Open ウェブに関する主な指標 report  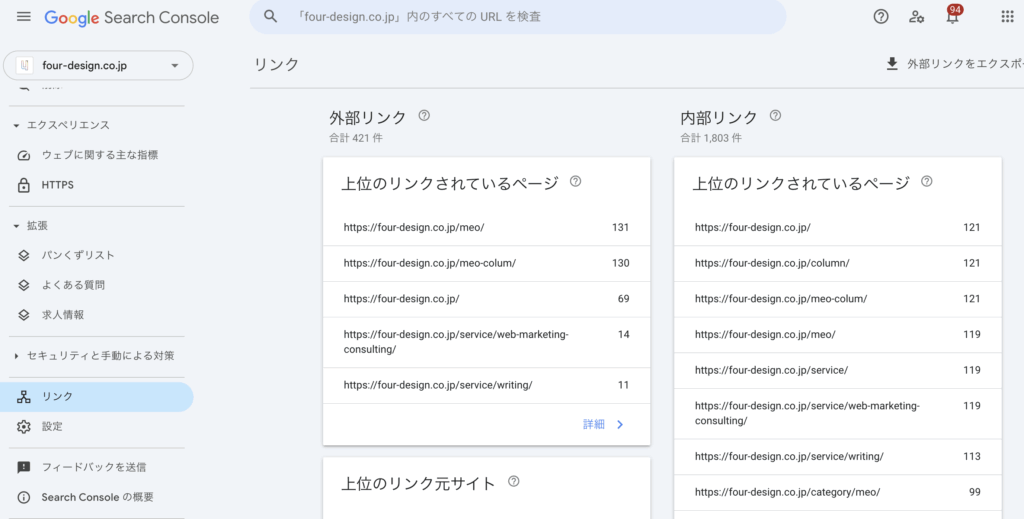click(97, 155)
